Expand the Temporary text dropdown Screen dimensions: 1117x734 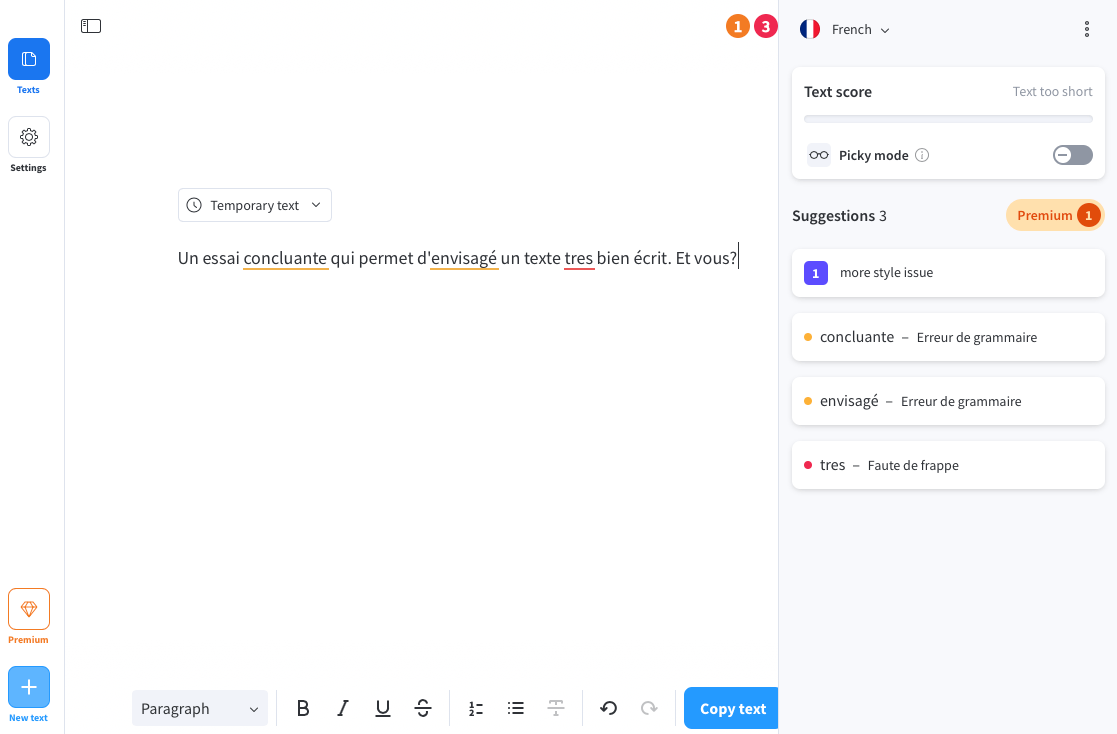[255, 205]
